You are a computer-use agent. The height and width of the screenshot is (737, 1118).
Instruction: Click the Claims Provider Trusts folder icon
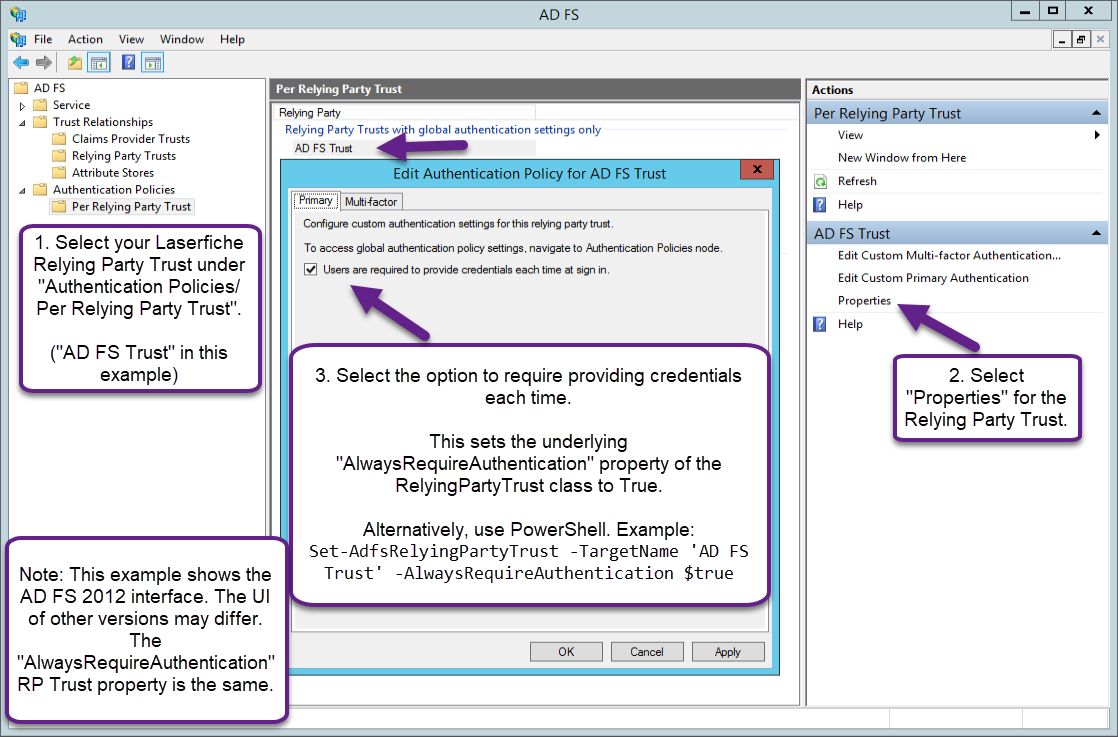coord(59,139)
